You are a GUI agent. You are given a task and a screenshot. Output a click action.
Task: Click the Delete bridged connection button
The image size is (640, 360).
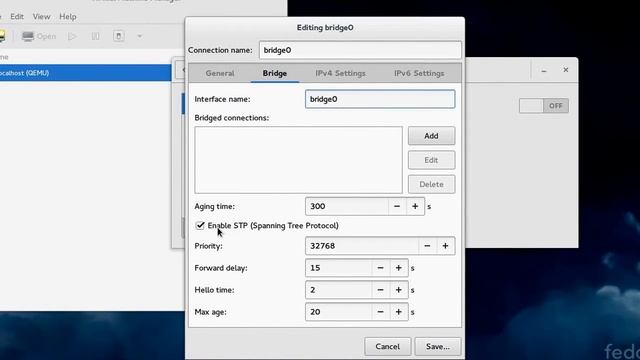pos(431,184)
